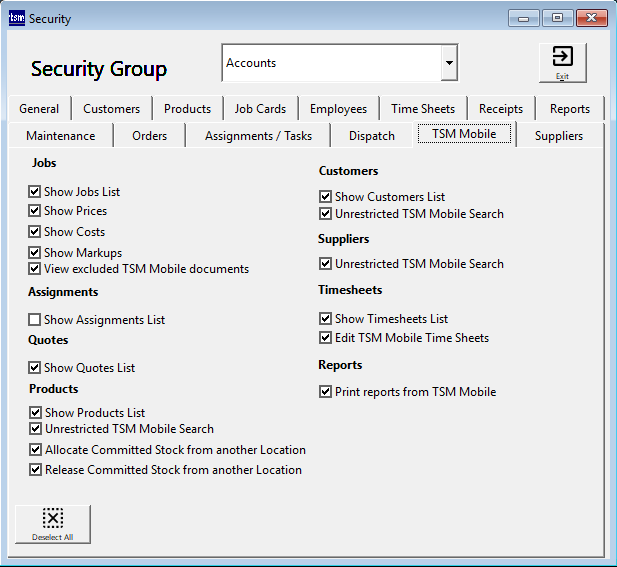Click the Deselect All icon button
The image size is (617, 567).
tap(53, 524)
